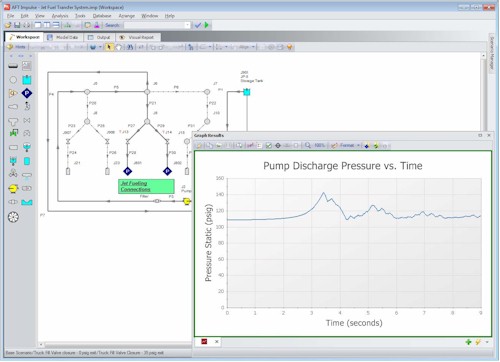Click the Save disk icon

(17, 25)
